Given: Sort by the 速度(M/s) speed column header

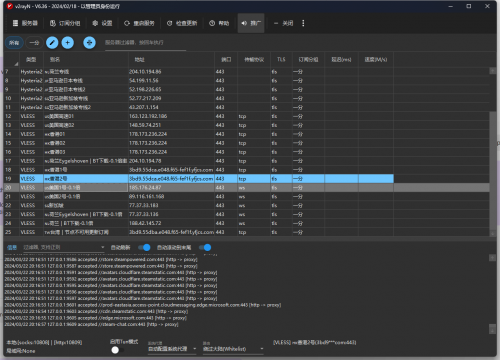Looking at the screenshot, I should click(x=376, y=60).
